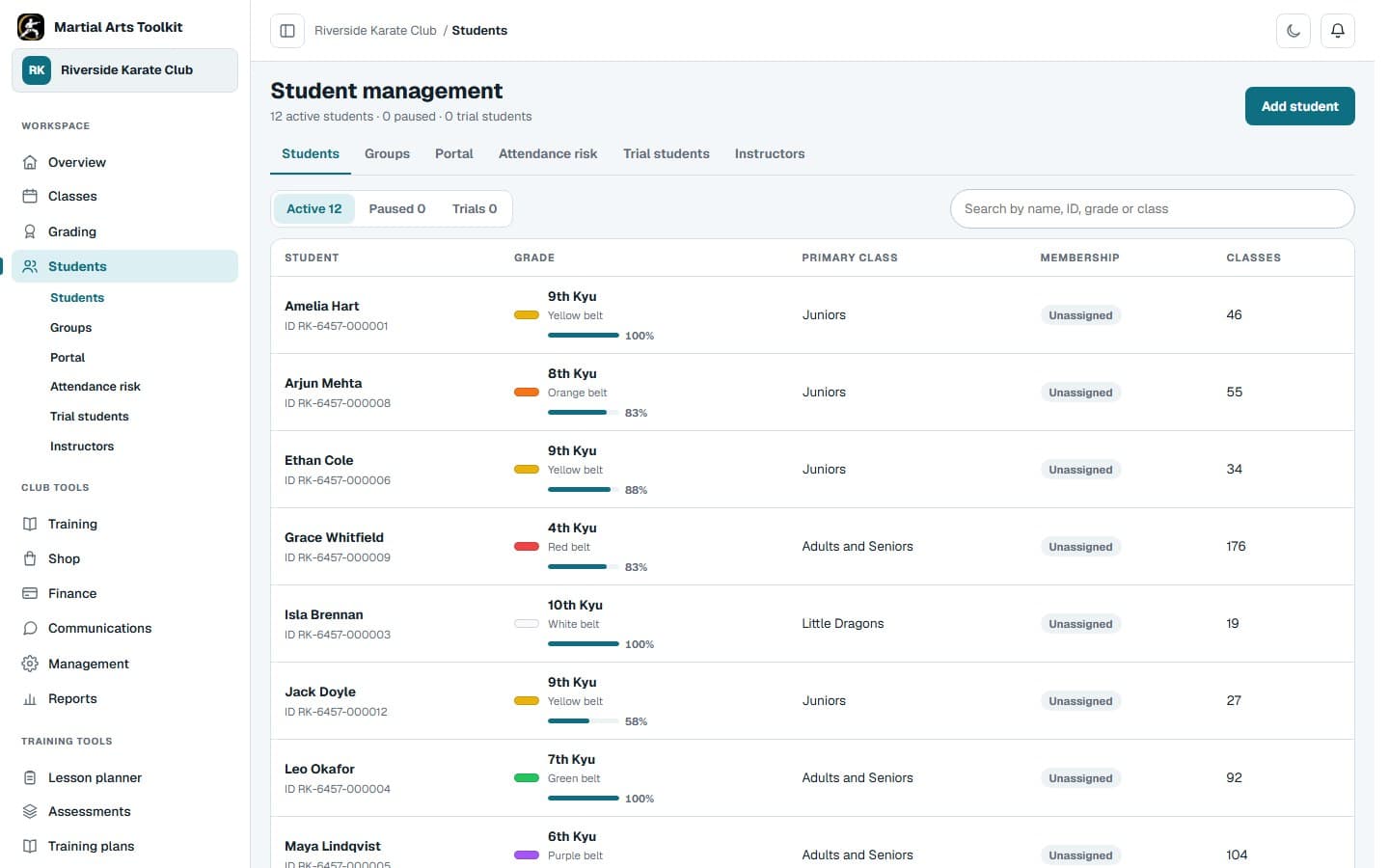The height and width of the screenshot is (868, 1389).
Task: Open Trial students in the sidebar submenu
Action: 90,417
